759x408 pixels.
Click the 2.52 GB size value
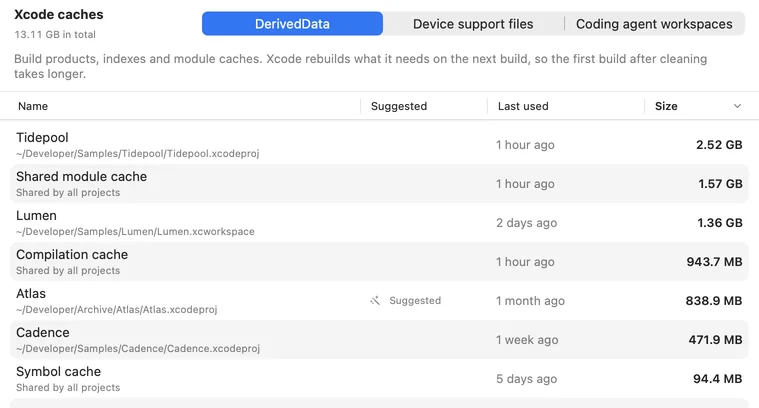click(x=719, y=145)
